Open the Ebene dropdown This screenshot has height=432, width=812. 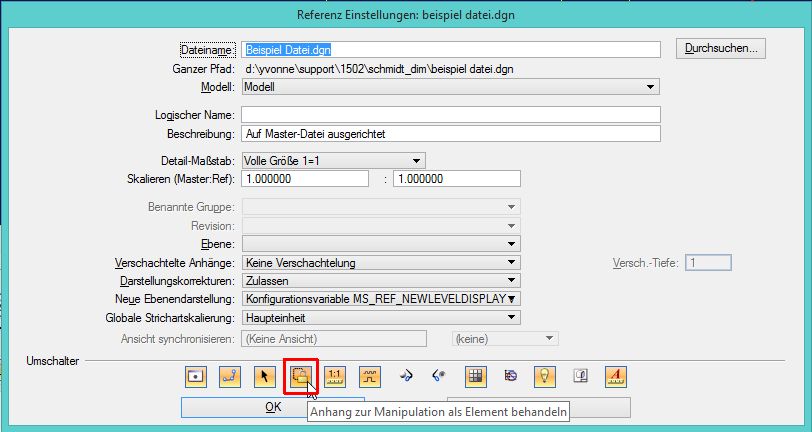381,243
